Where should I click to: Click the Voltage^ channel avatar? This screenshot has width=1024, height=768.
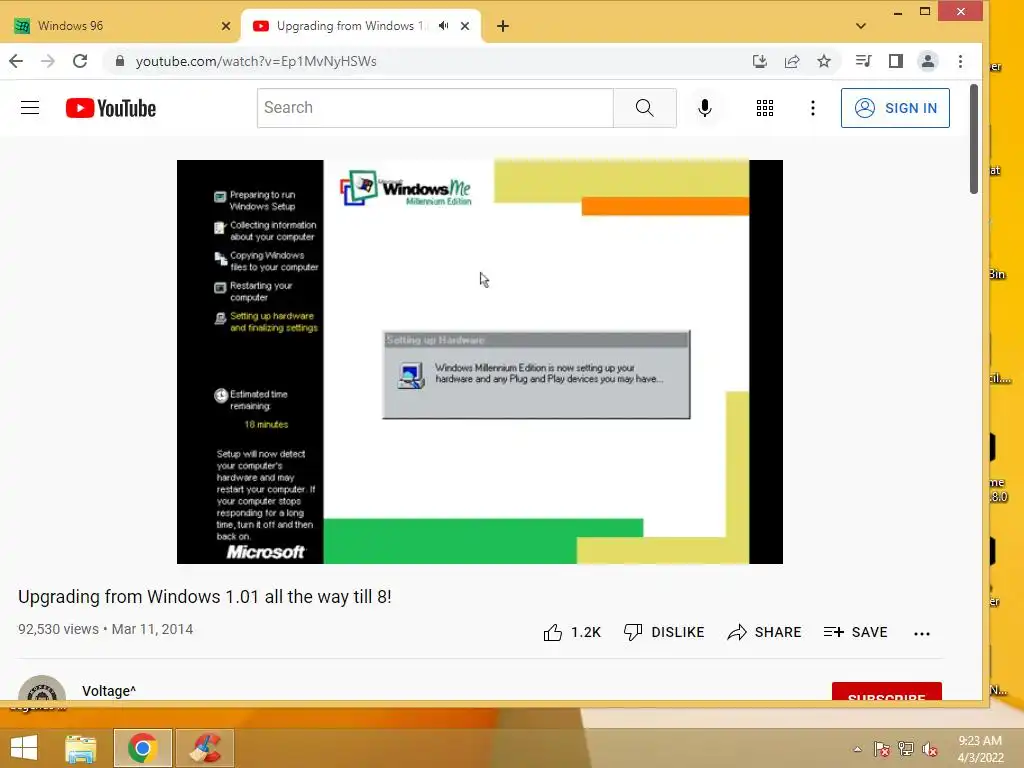42,690
